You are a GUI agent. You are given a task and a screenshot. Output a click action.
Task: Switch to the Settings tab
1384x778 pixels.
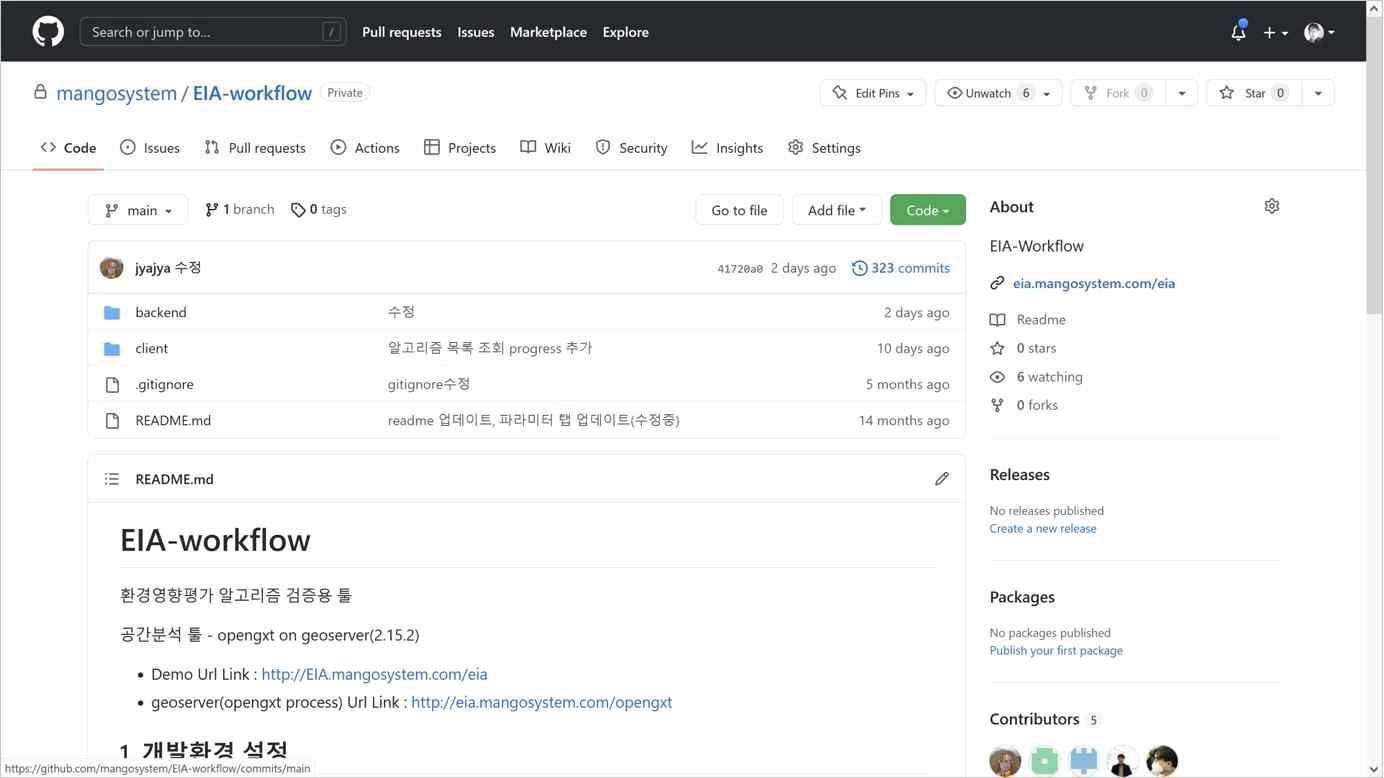pos(824,148)
